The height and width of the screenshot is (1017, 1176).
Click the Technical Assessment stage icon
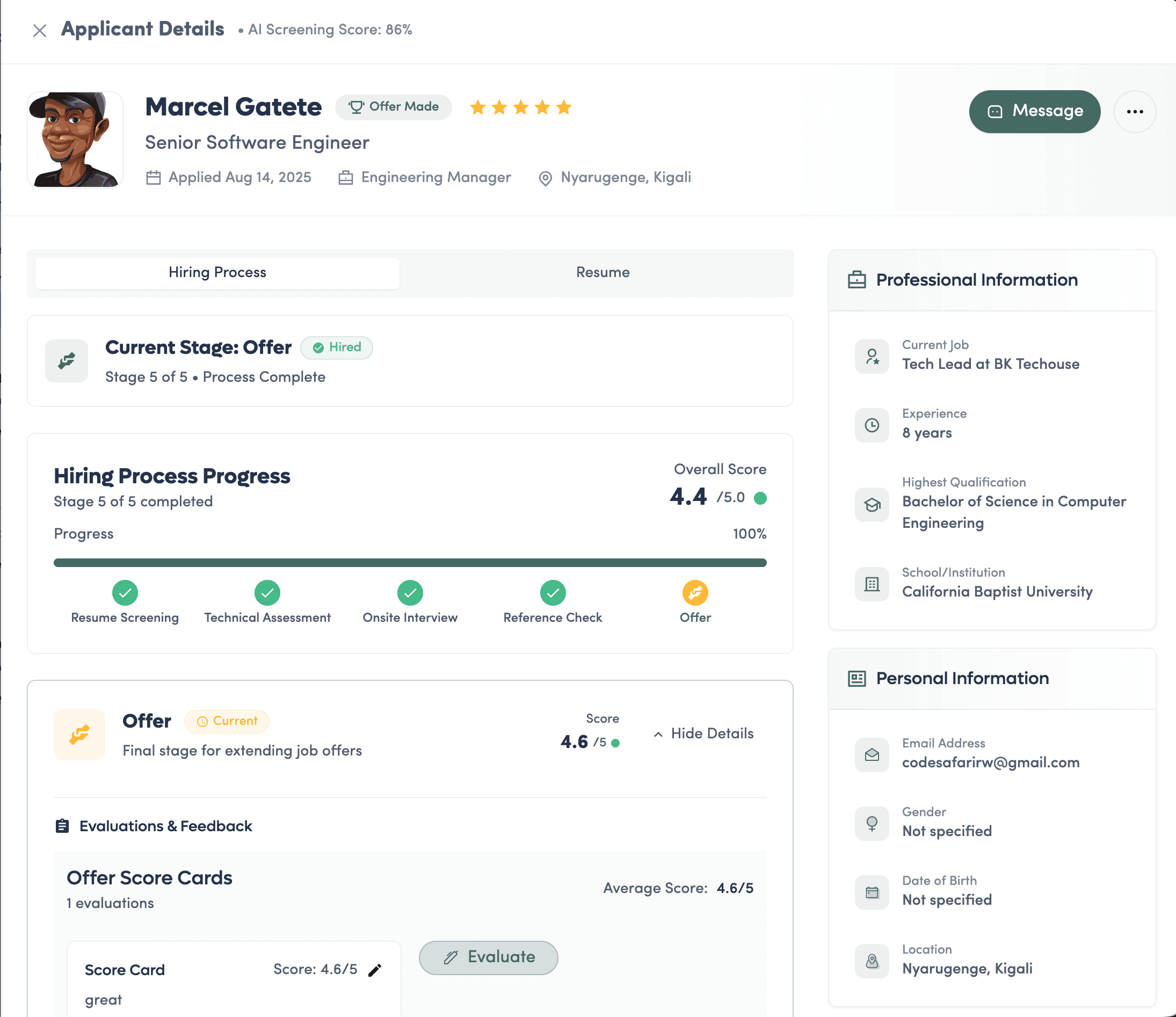click(267, 593)
